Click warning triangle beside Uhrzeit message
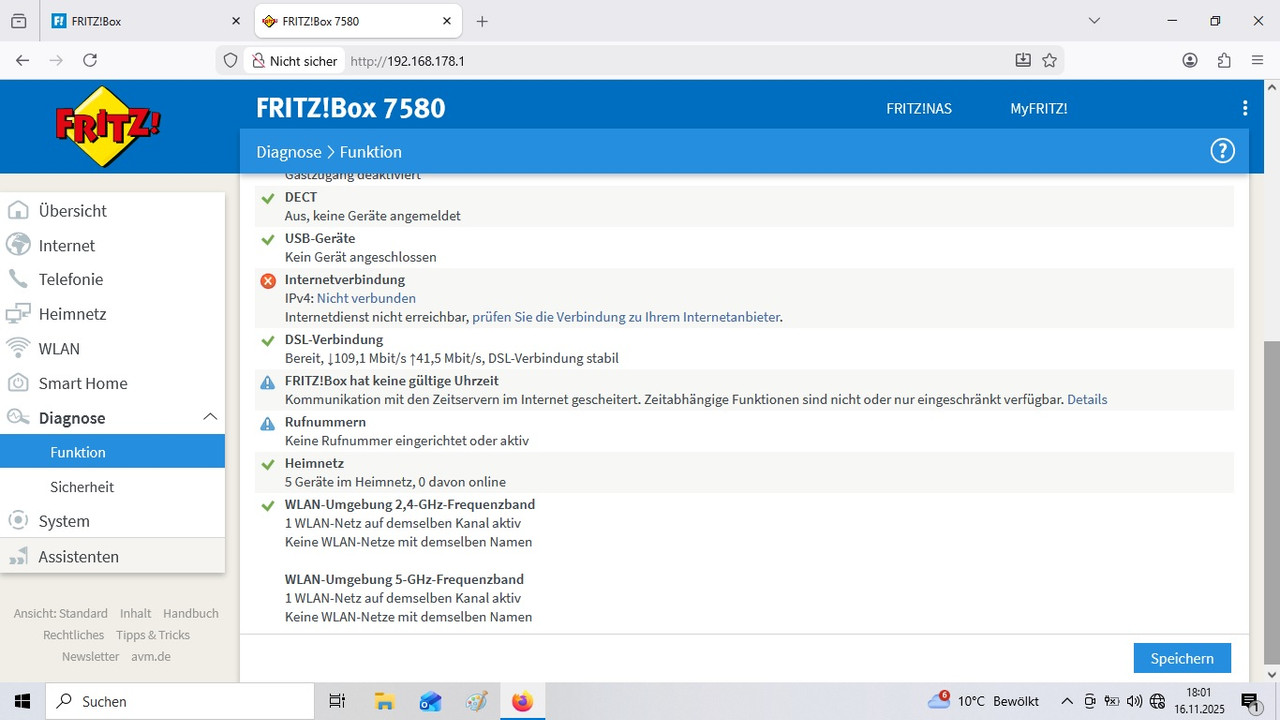This screenshot has width=1280, height=720. (x=268, y=382)
